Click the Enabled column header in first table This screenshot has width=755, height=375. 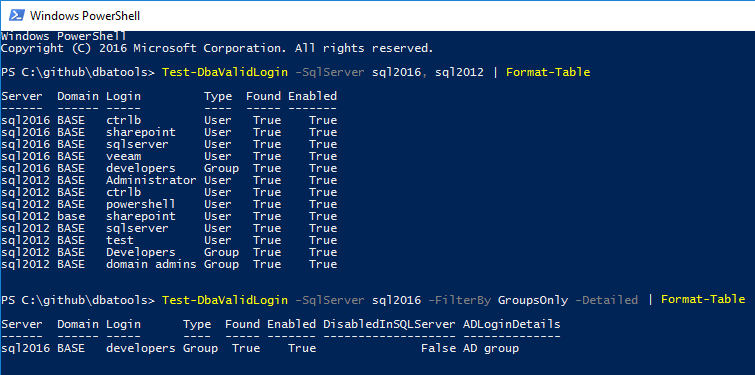[312, 96]
